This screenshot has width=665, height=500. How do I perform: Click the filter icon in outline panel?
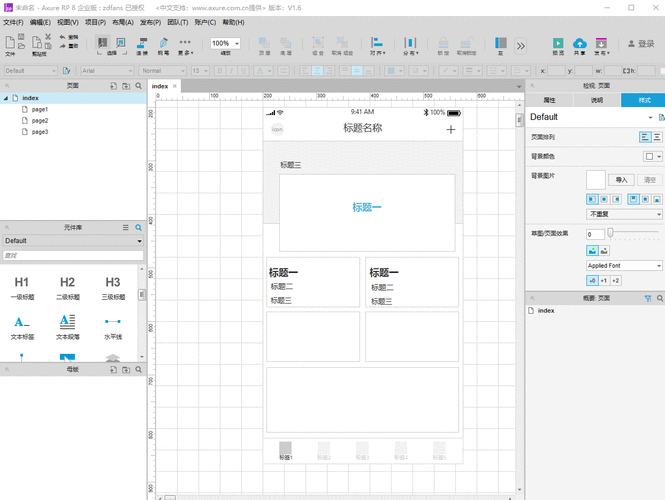[647, 298]
